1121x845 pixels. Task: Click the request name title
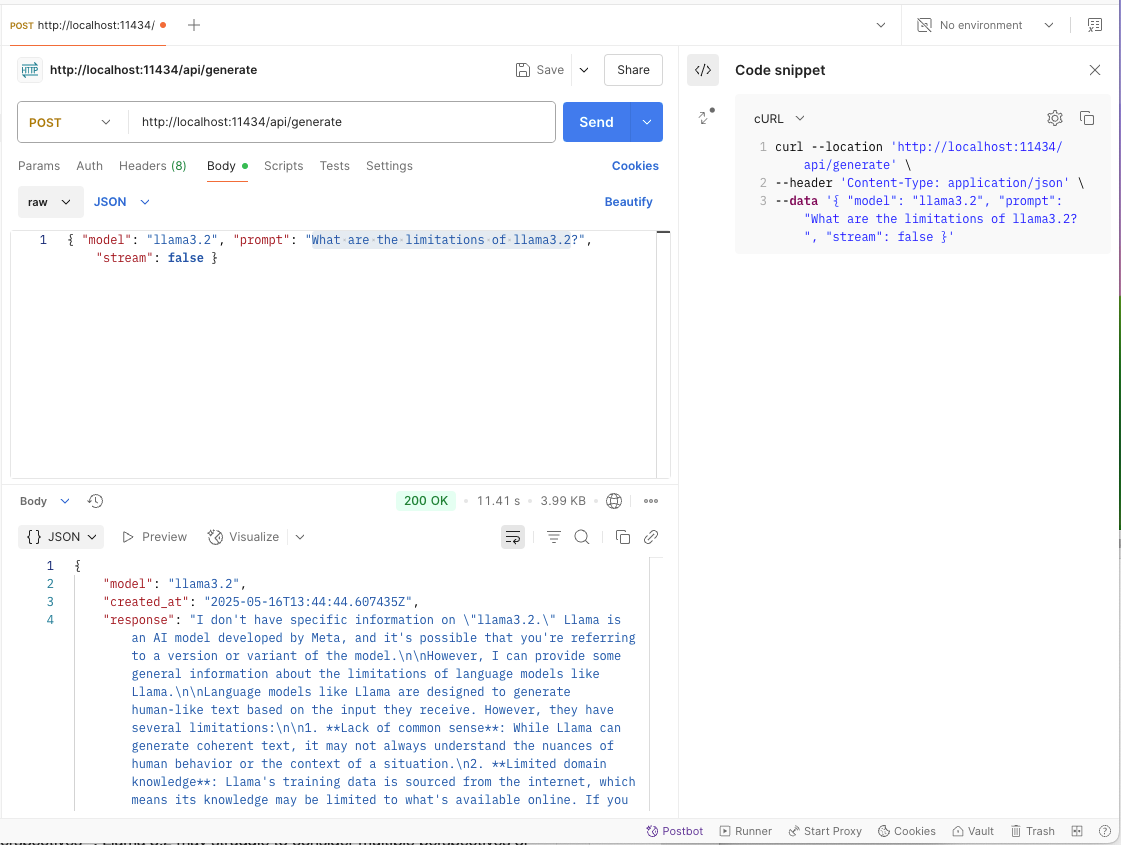(x=154, y=70)
